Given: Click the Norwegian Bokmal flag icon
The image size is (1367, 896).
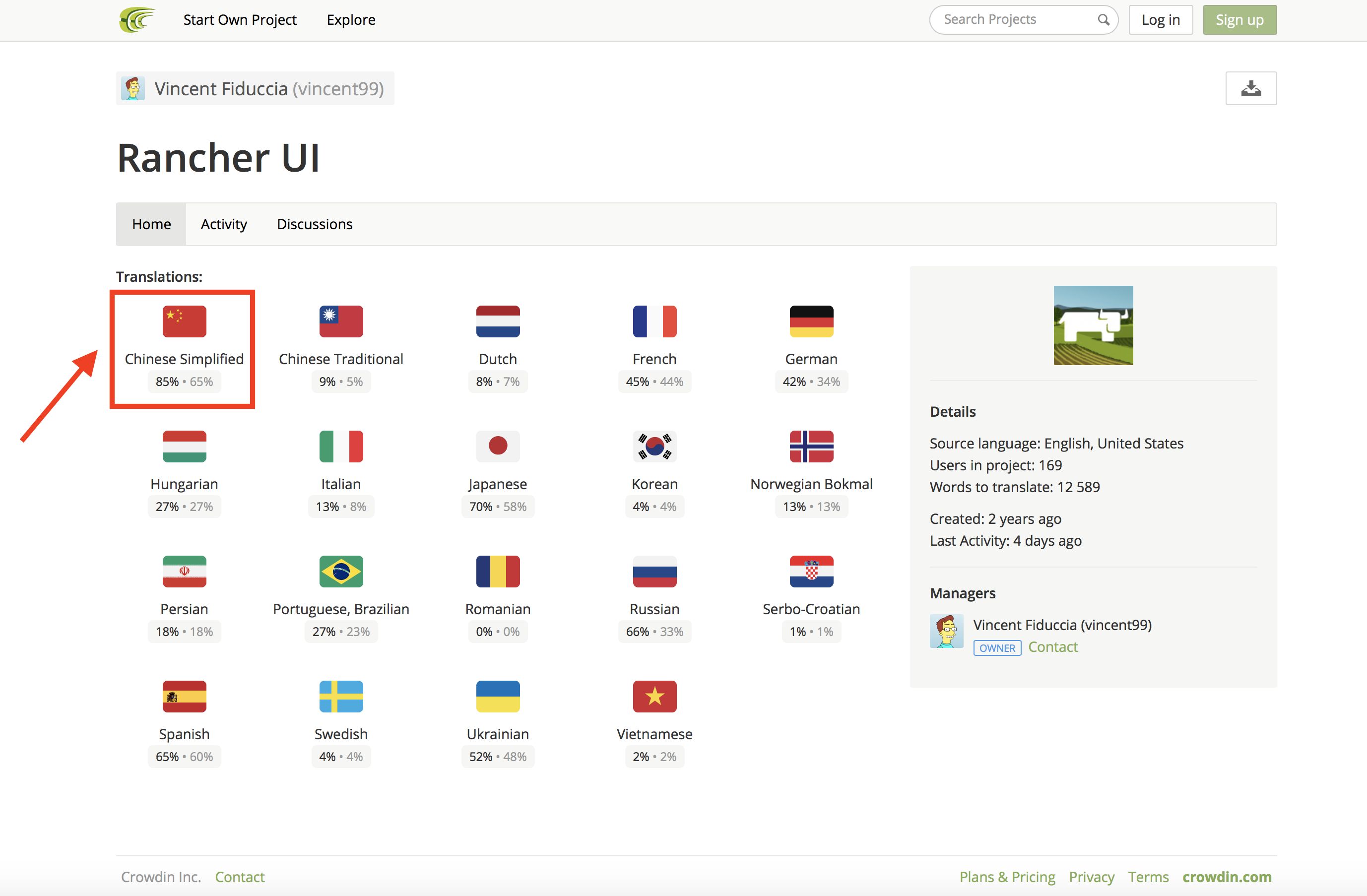Looking at the screenshot, I should [811, 447].
